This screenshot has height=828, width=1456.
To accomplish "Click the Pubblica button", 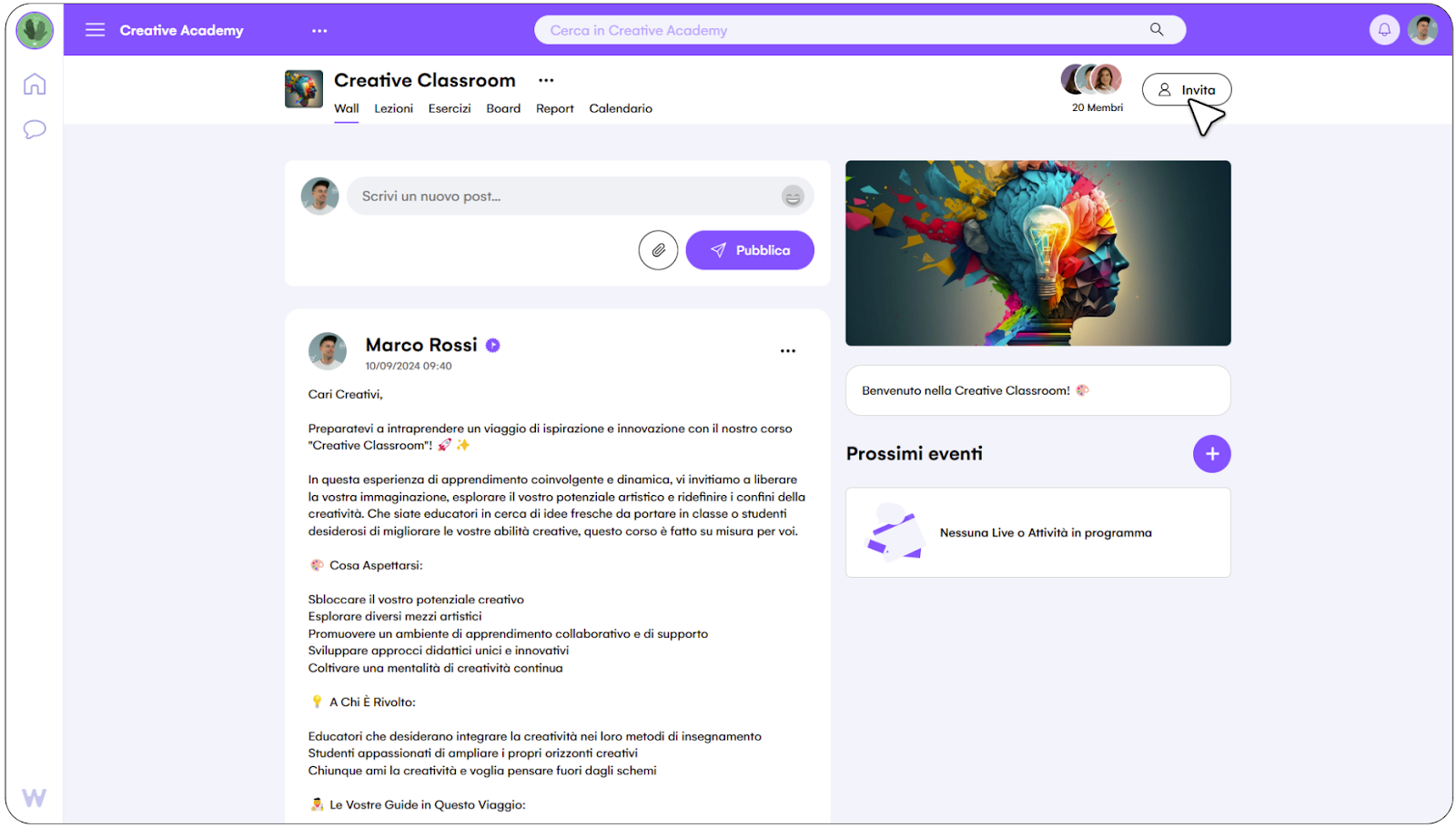I will pos(750,250).
